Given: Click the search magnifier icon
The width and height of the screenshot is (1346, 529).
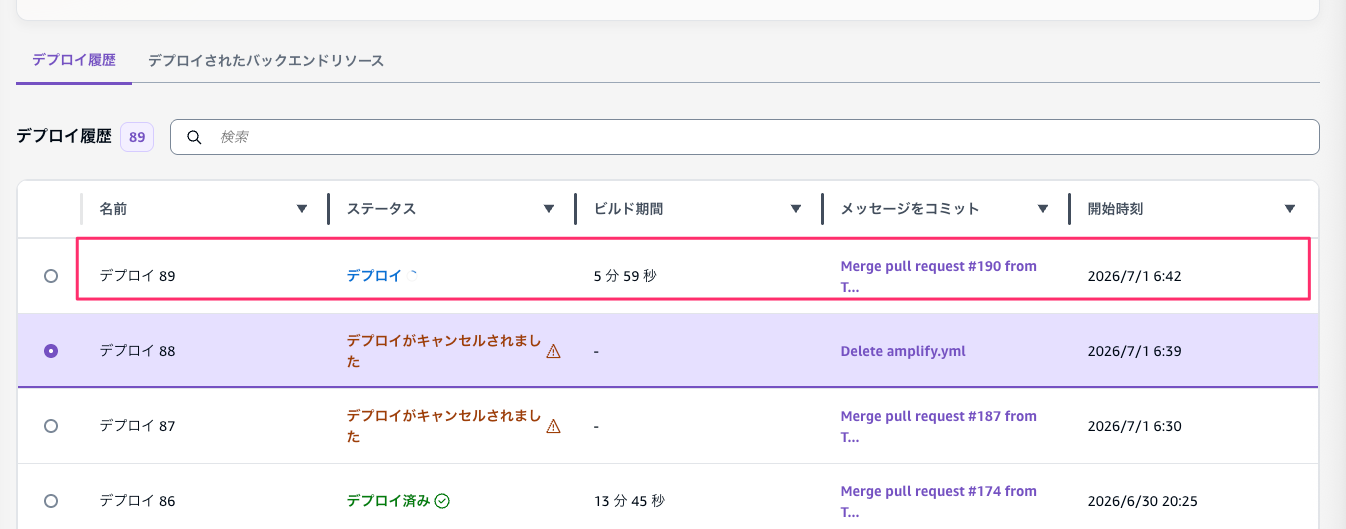Looking at the screenshot, I should (195, 137).
